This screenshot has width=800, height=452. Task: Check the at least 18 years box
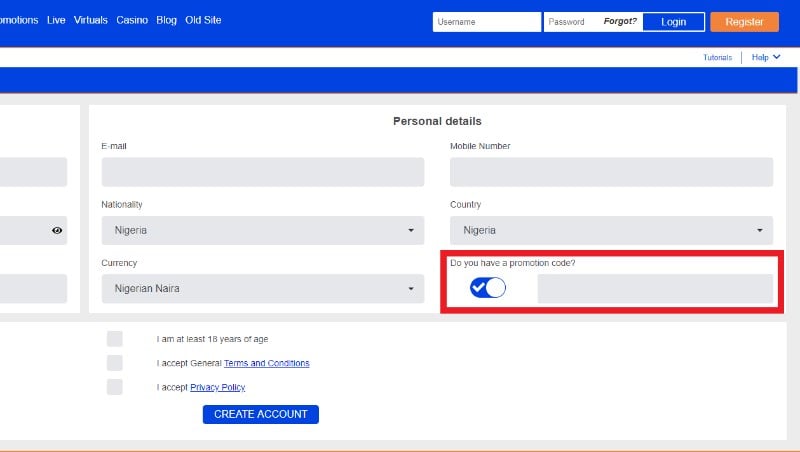tap(115, 339)
